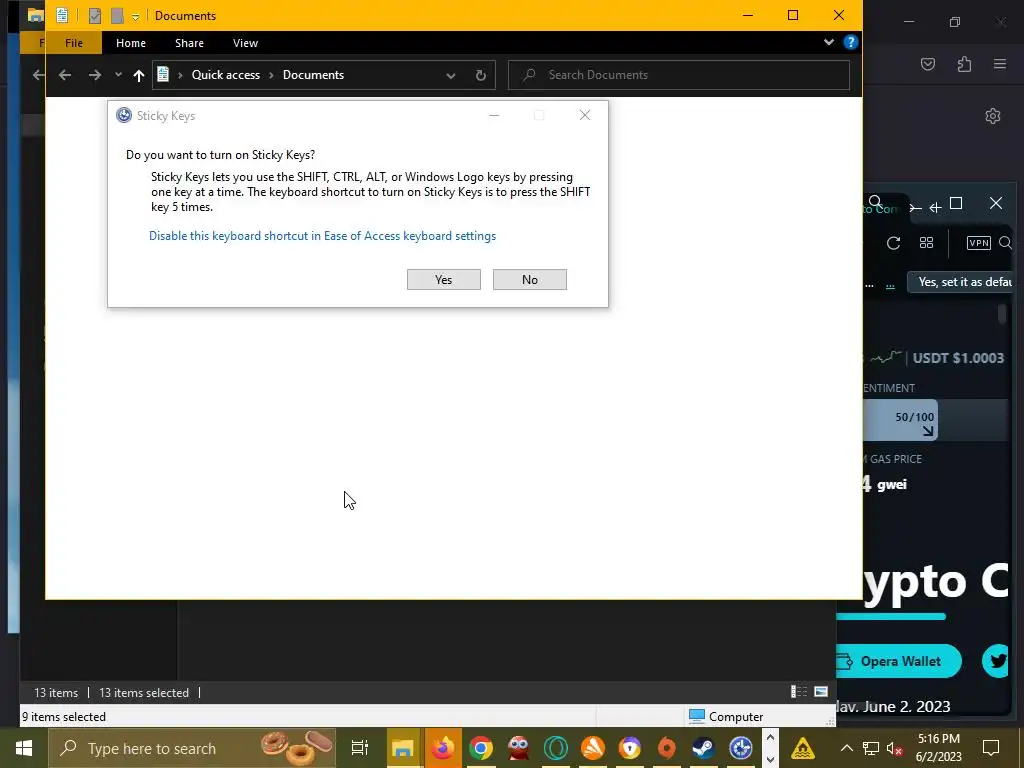The image size is (1024, 768).
Task: Click the Properties icon in Explorer title bar
Action: [x=95, y=16]
